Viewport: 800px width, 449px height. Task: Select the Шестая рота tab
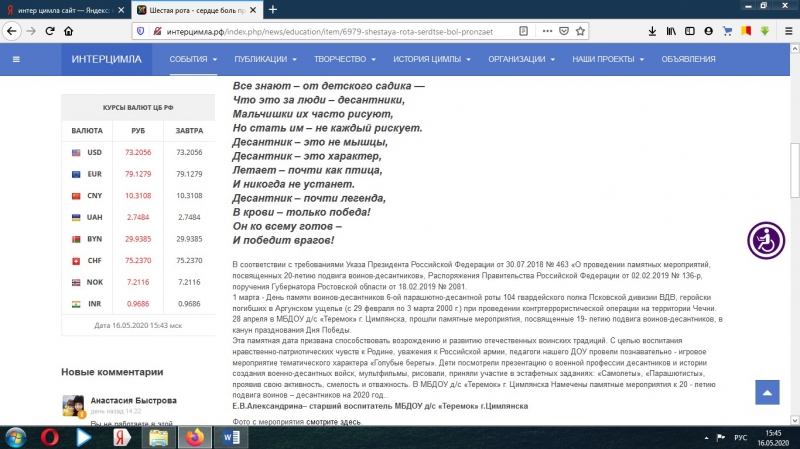(x=196, y=10)
